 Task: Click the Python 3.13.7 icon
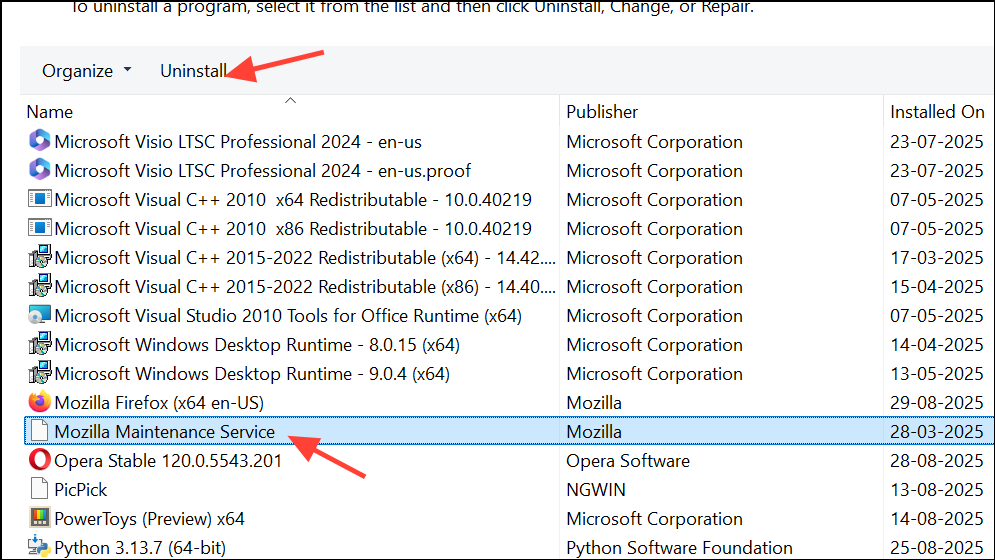click(39, 547)
